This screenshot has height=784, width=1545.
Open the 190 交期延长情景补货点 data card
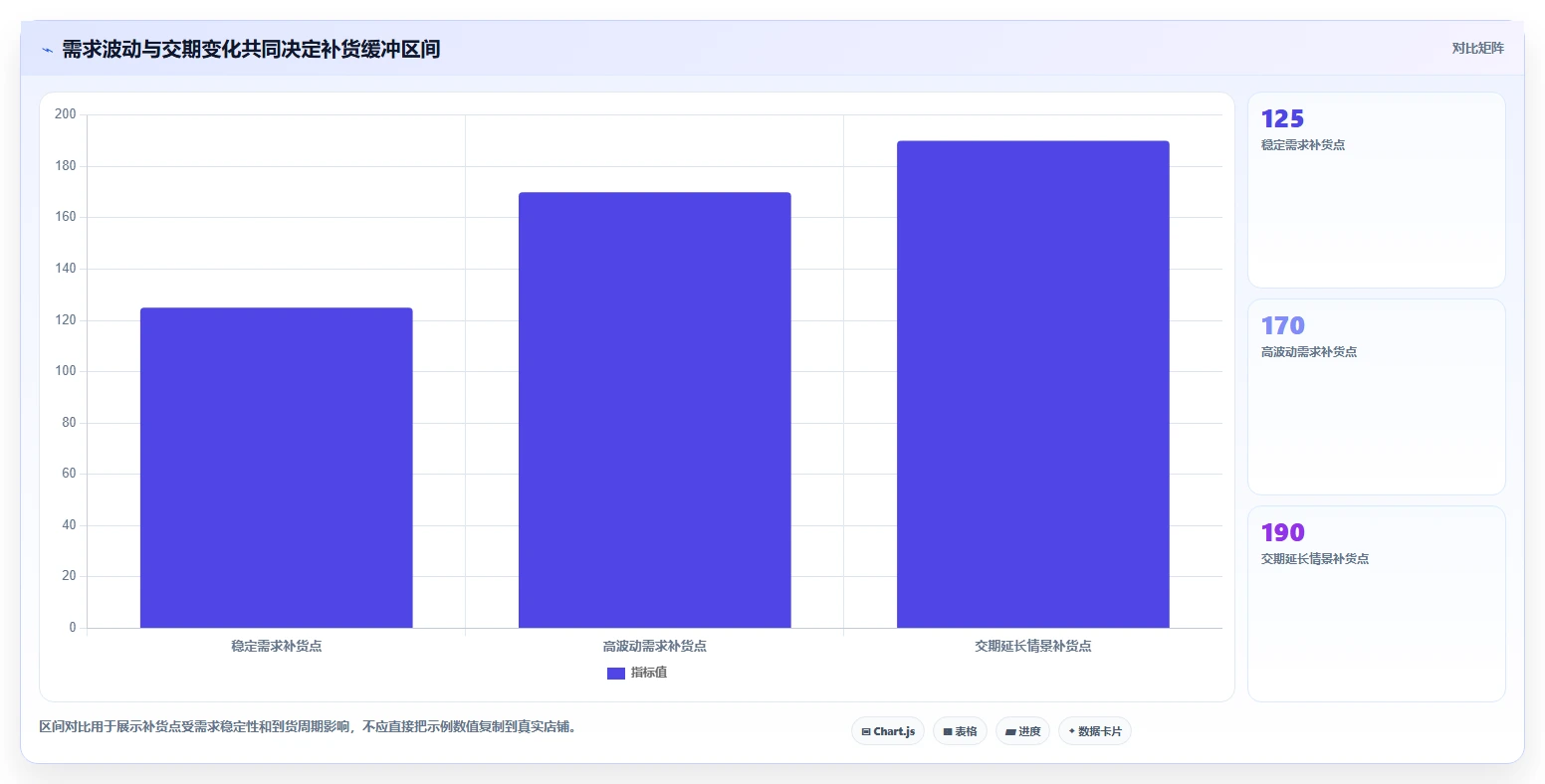[x=1377, y=604]
